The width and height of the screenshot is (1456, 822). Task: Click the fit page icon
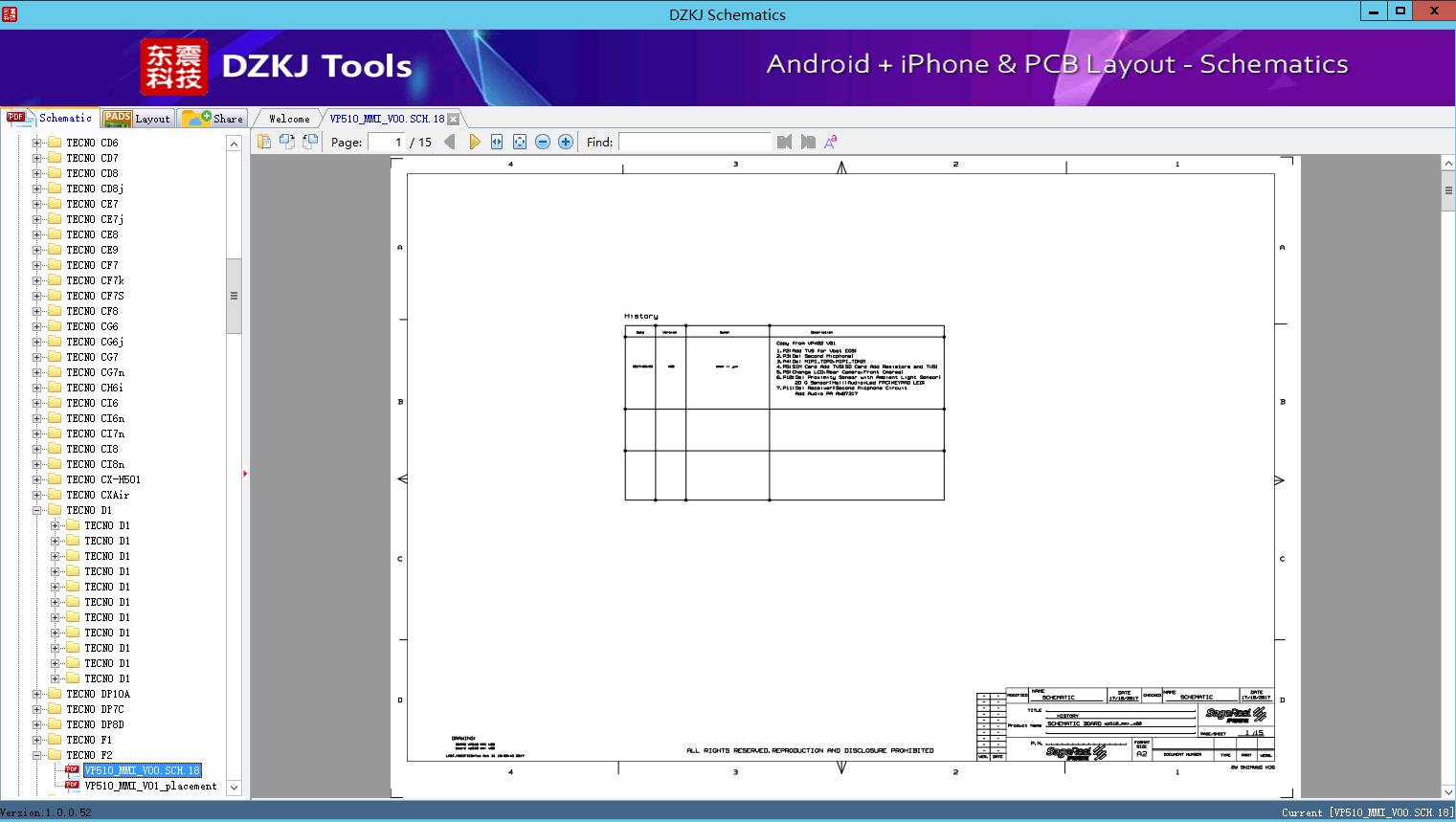(x=520, y=142)
